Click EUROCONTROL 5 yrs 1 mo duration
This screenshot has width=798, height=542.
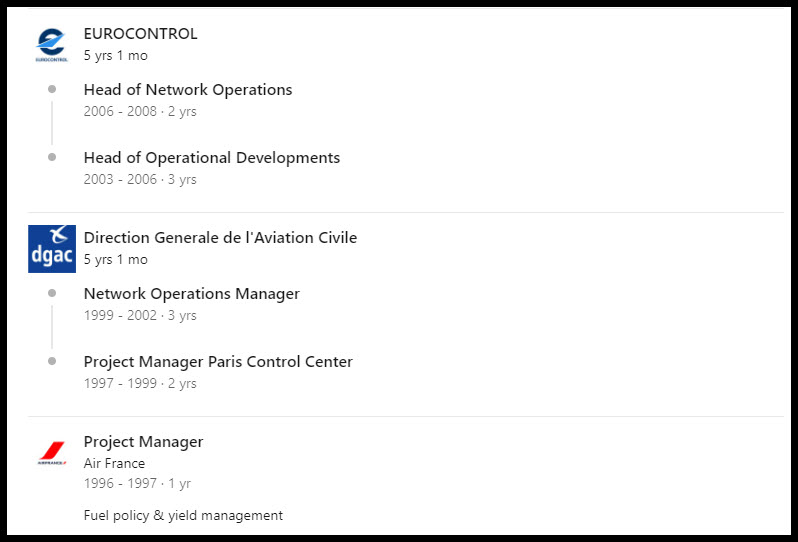pos(116,55)
